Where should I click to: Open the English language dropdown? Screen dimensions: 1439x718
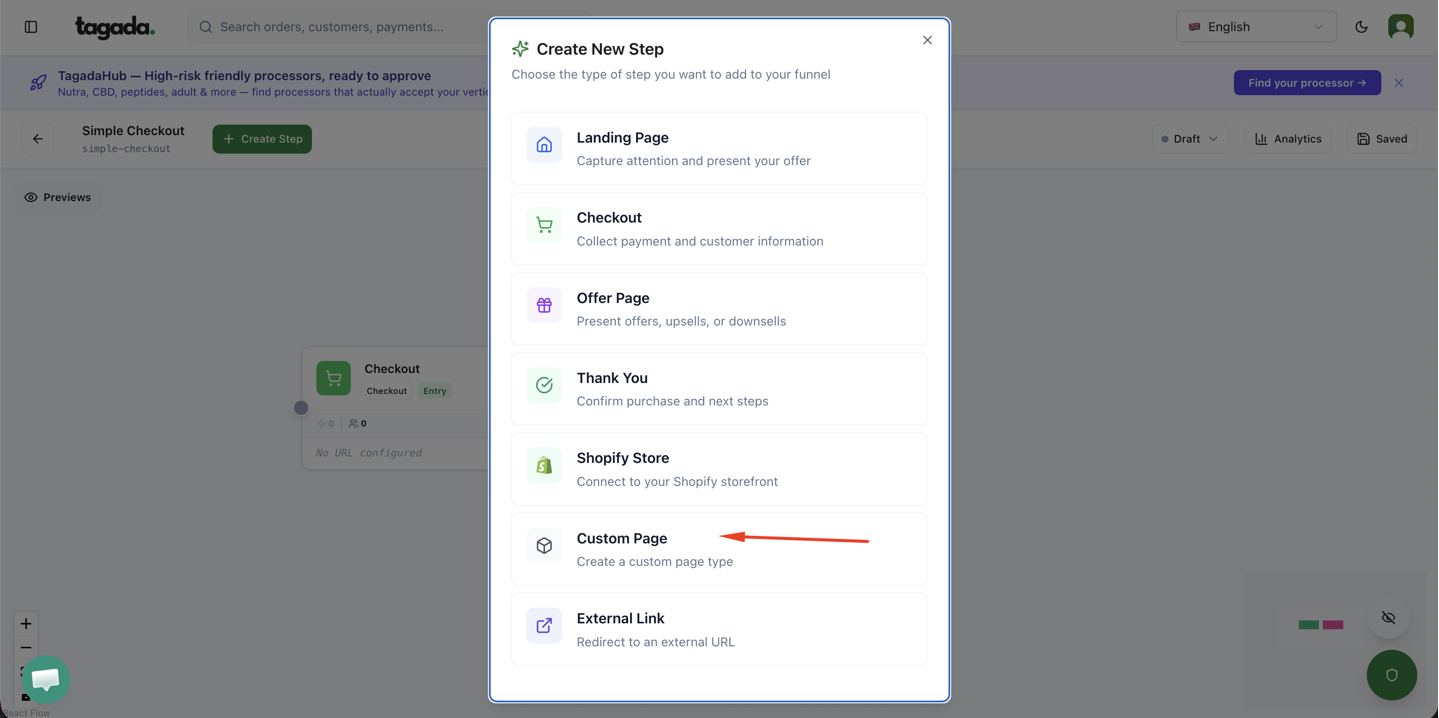[1256, 27]
